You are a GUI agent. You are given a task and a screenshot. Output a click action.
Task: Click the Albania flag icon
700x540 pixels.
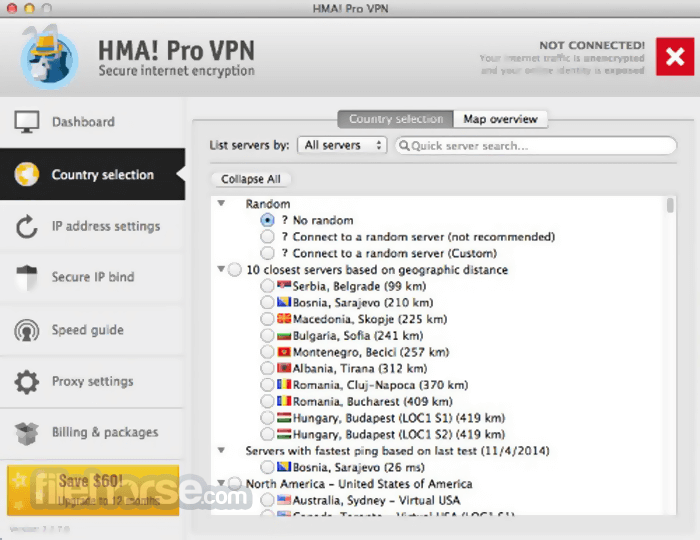[x=284, y=368]
